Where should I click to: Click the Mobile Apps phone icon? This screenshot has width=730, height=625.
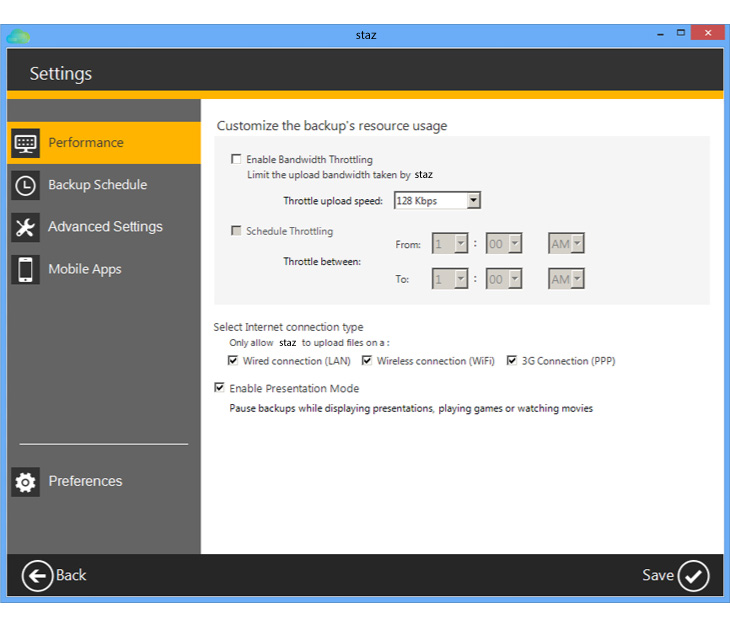point(25,269)
